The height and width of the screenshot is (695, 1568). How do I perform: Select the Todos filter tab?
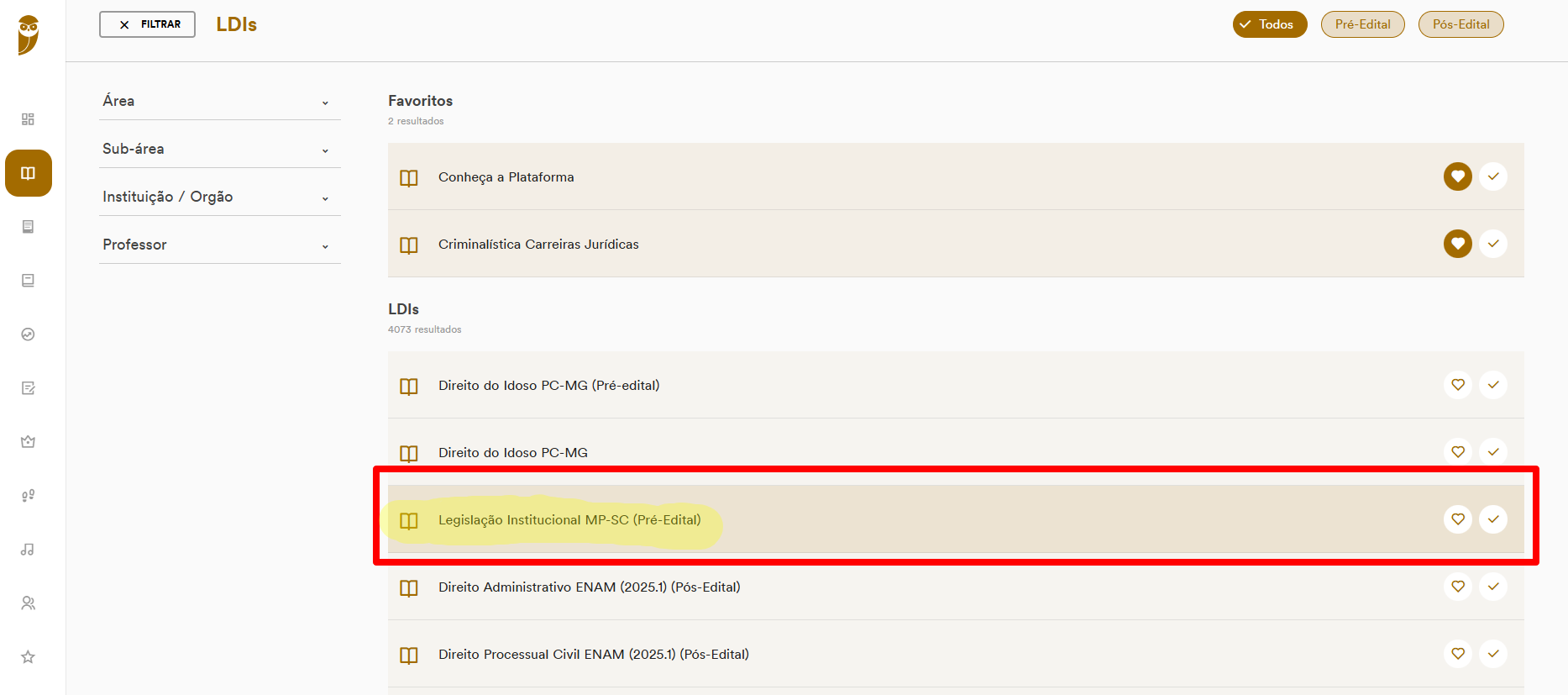pyautogui.click(x=1270, y=24)
